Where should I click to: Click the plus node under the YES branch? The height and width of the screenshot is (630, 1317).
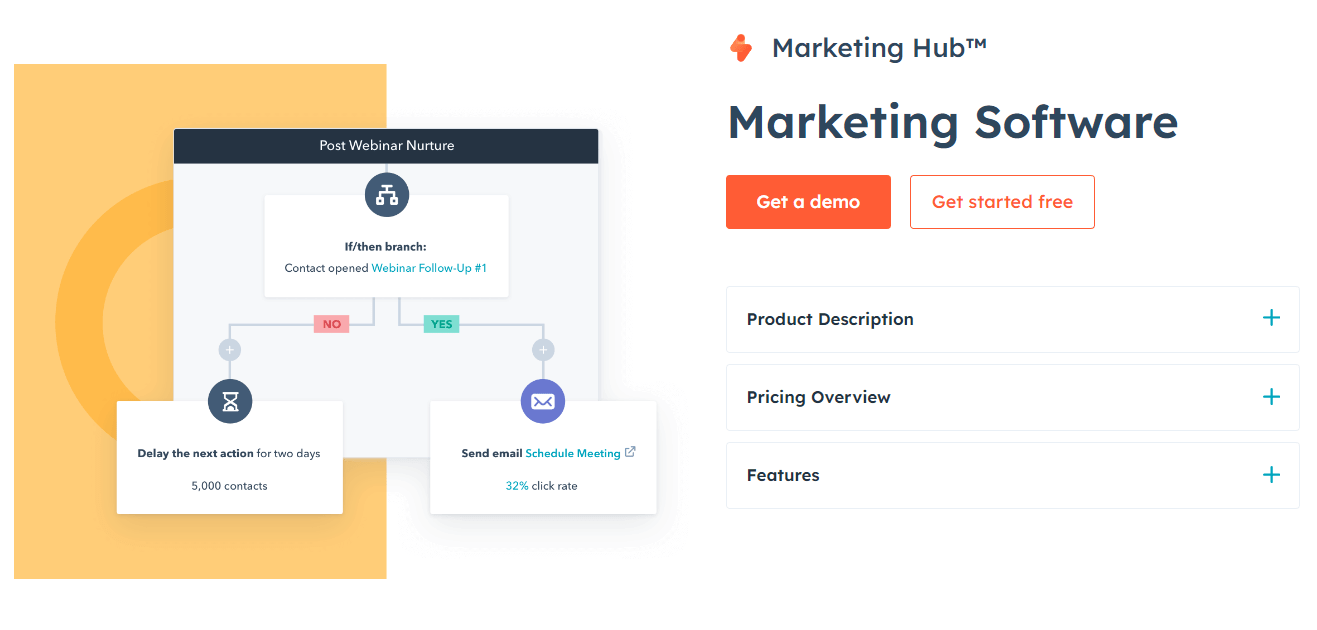click(543, 350)
